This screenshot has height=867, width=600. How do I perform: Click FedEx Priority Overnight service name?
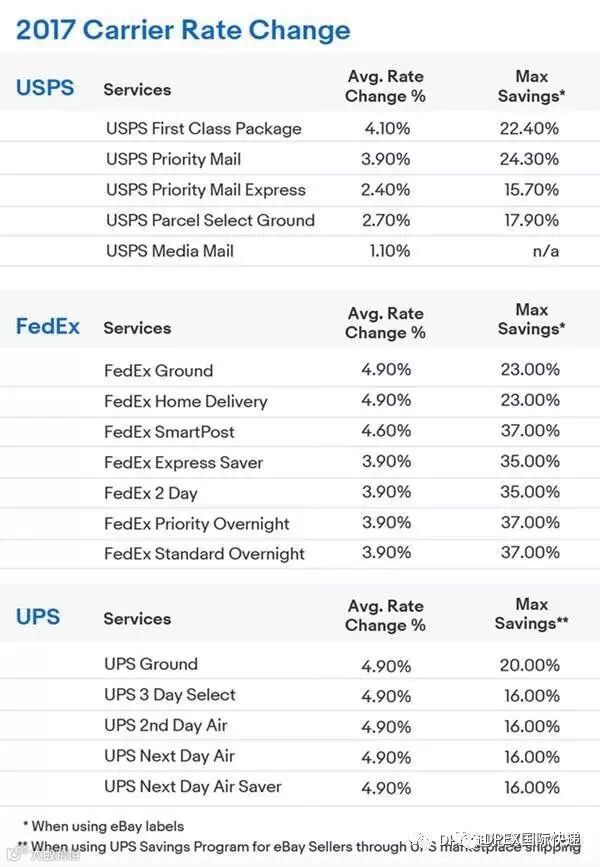[196, 524]
